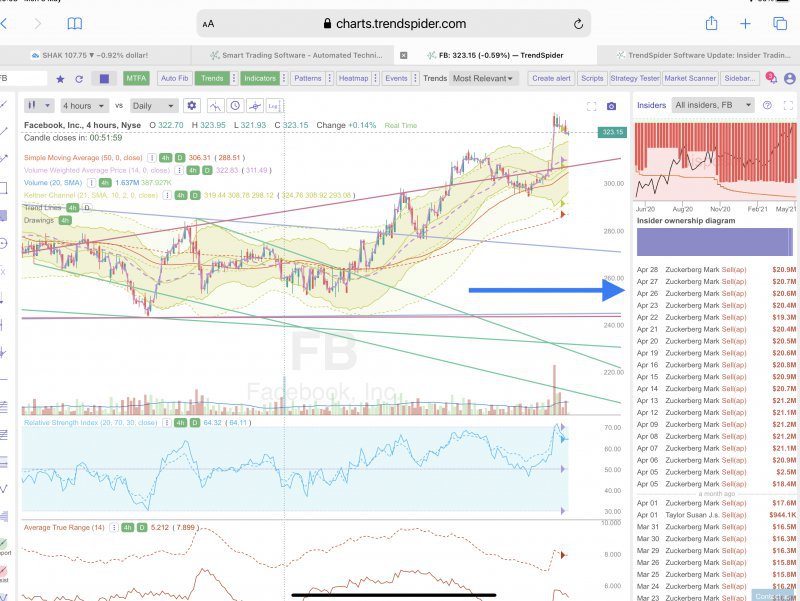
Task: Open Scripts
Action: coord(592,79)
